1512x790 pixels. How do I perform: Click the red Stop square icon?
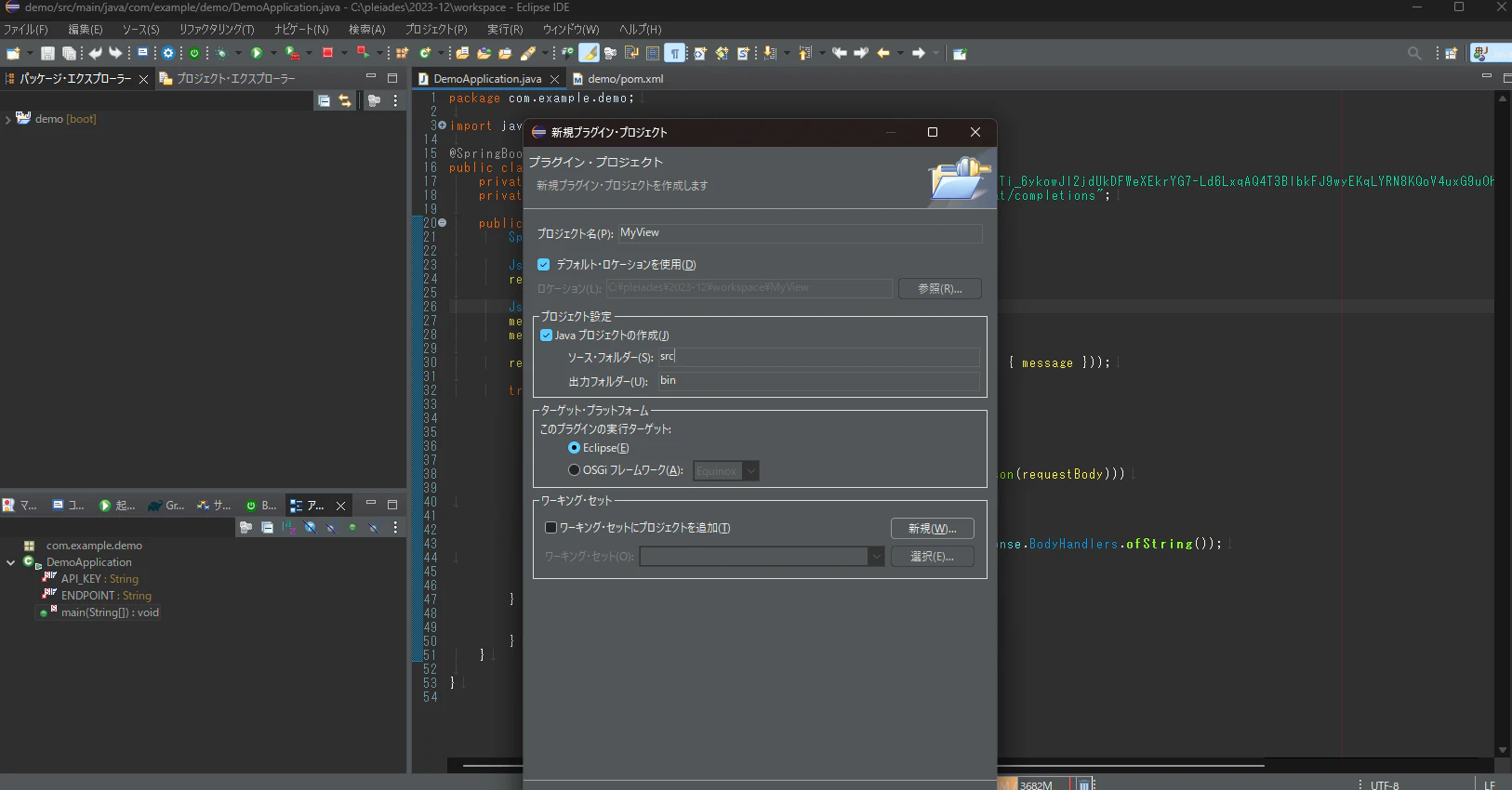click(327, 53)
